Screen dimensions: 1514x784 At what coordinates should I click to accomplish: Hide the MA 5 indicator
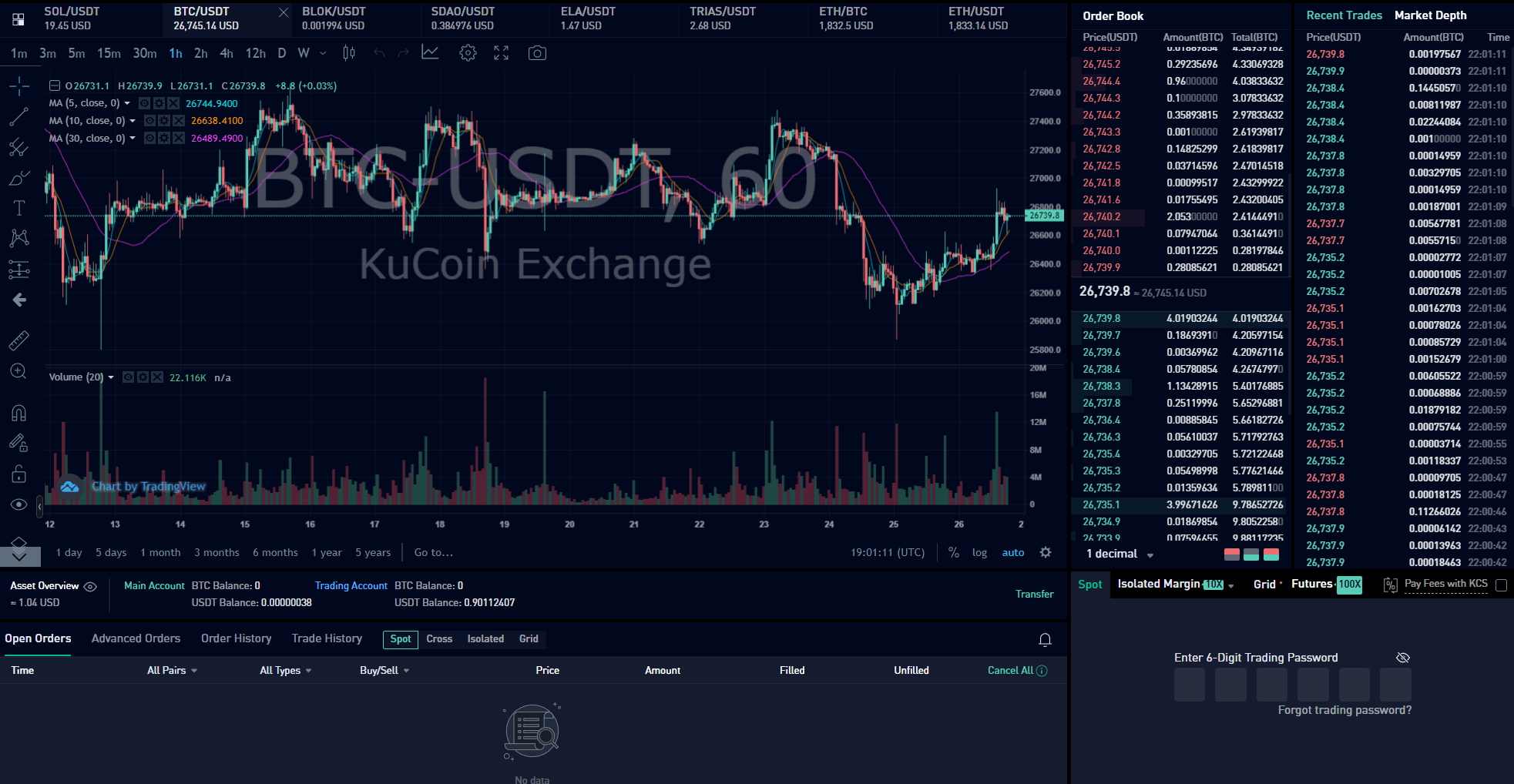click(x=144, y=103)
